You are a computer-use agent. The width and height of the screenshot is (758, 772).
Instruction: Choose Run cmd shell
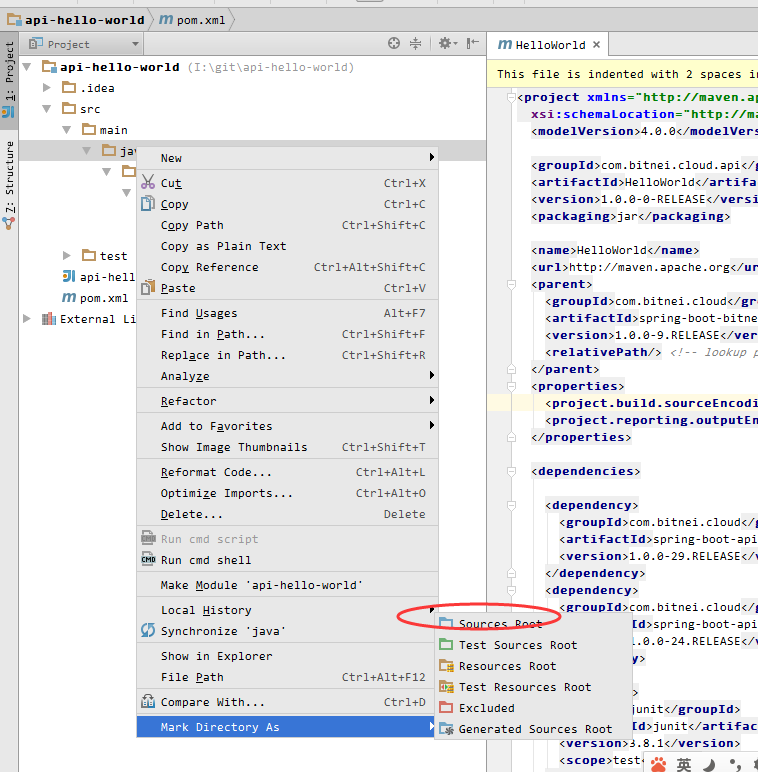coord(287,560)
